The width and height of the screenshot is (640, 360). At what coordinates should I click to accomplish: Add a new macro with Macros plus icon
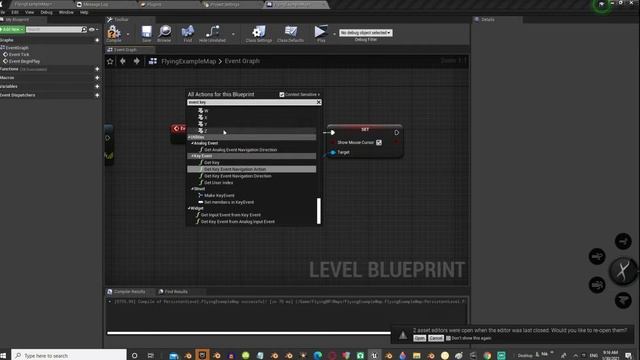click(x=97, y=78)
